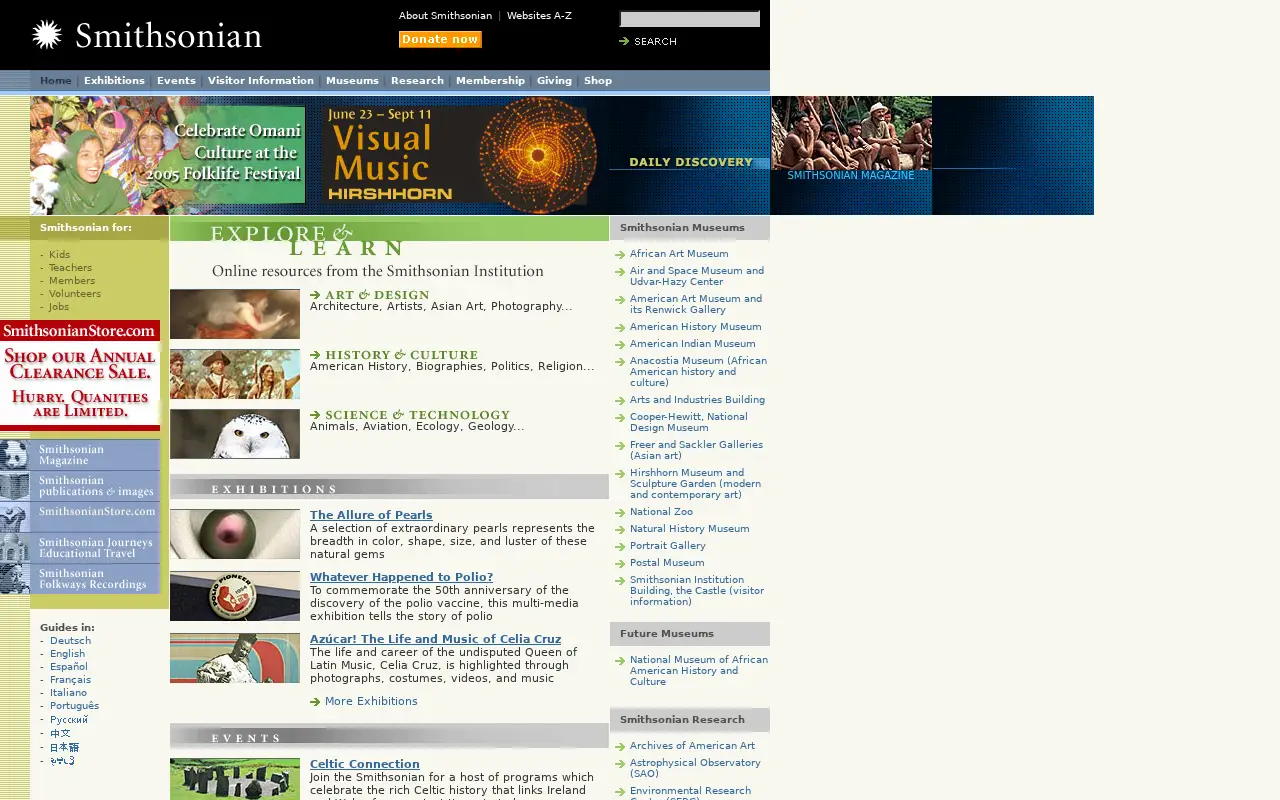Click the Visual Music Hirshhorn banner

[x=460, y=155]
